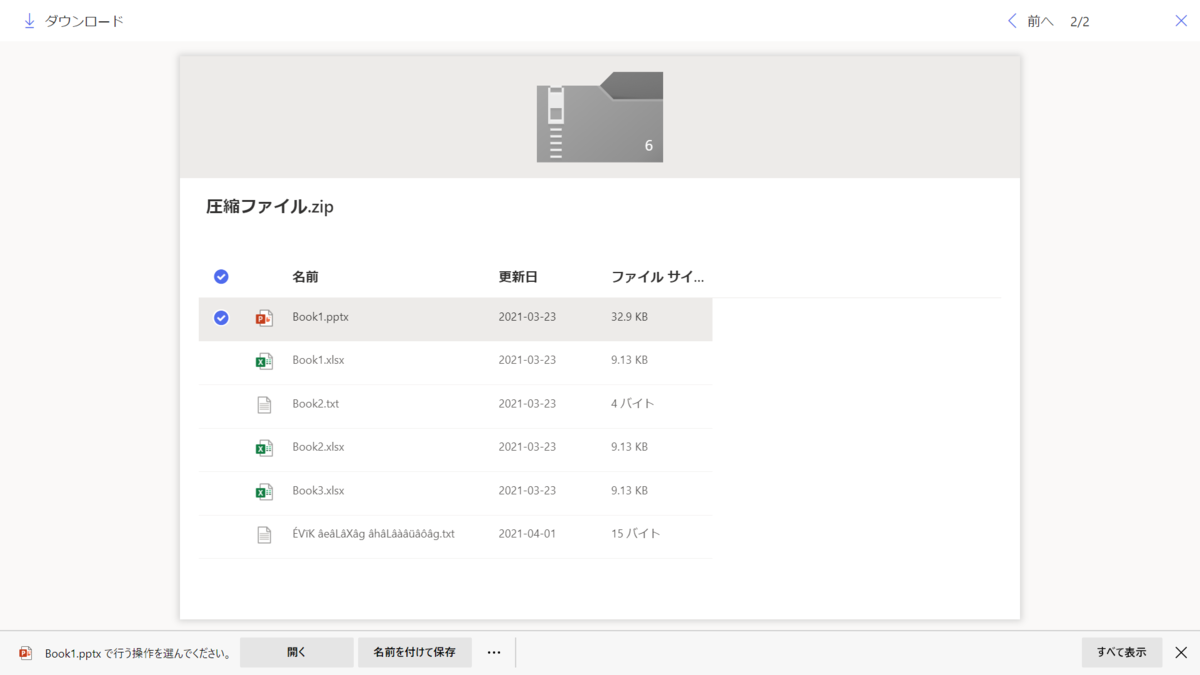Uncheck the Book1.pptx row checkbox
Viewport: 1200px width, 675px height.
click(221, 318)
